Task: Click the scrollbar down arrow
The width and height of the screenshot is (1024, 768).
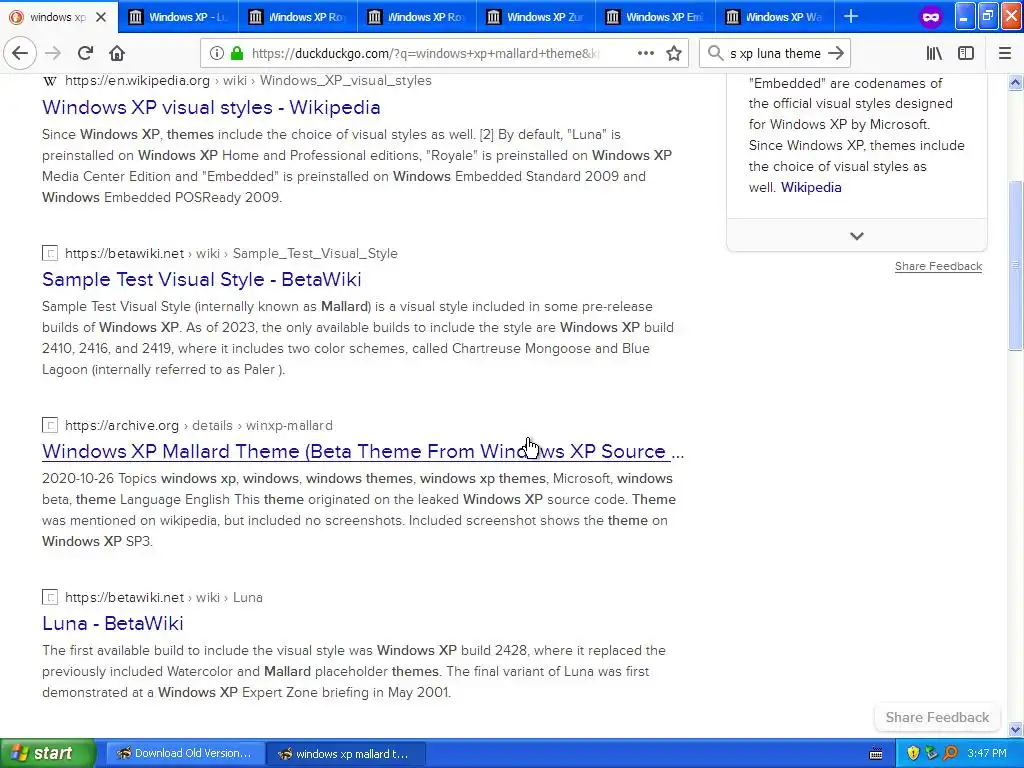Action: pos(1016,729)
